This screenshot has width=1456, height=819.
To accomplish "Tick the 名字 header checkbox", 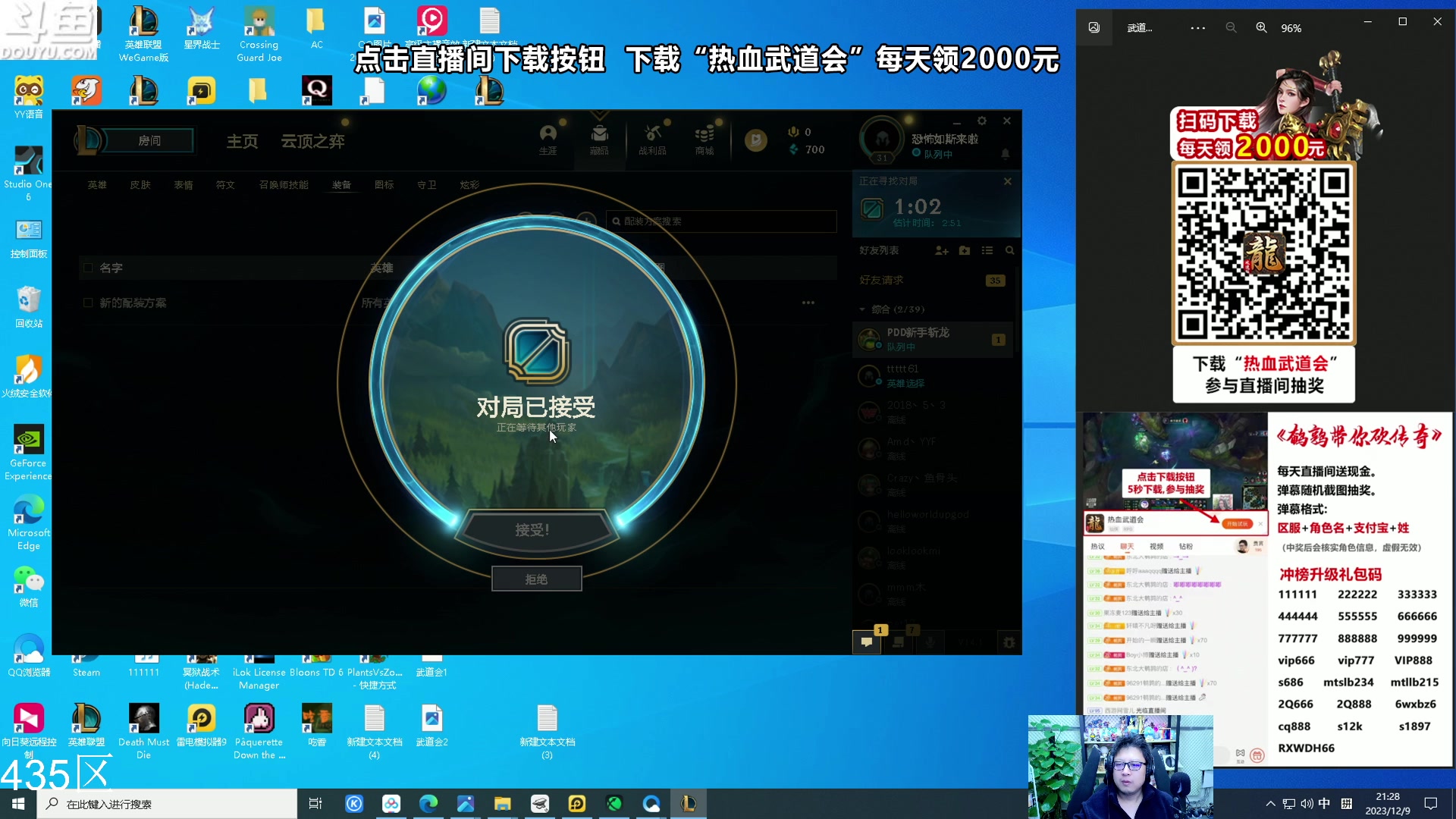I will [x=88, y=268].
